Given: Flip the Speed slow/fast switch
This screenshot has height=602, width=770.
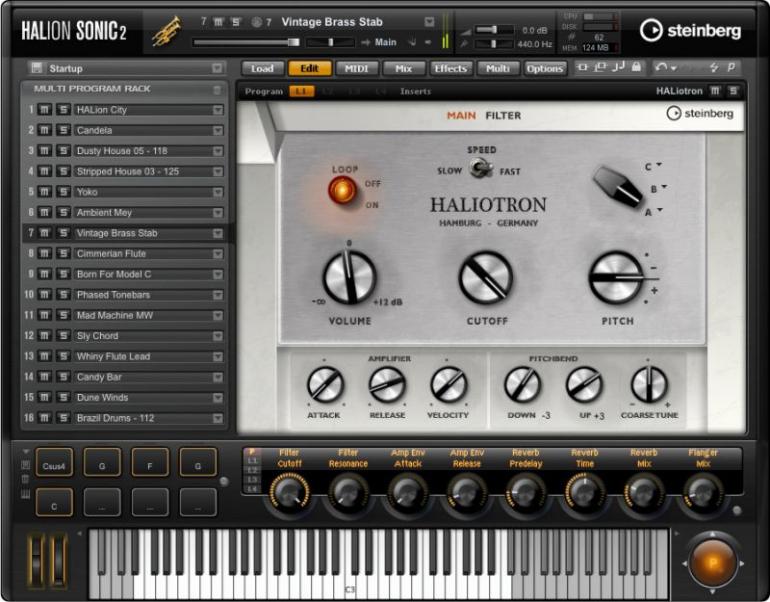Looking at the screenshot, I should coord(481,169).
